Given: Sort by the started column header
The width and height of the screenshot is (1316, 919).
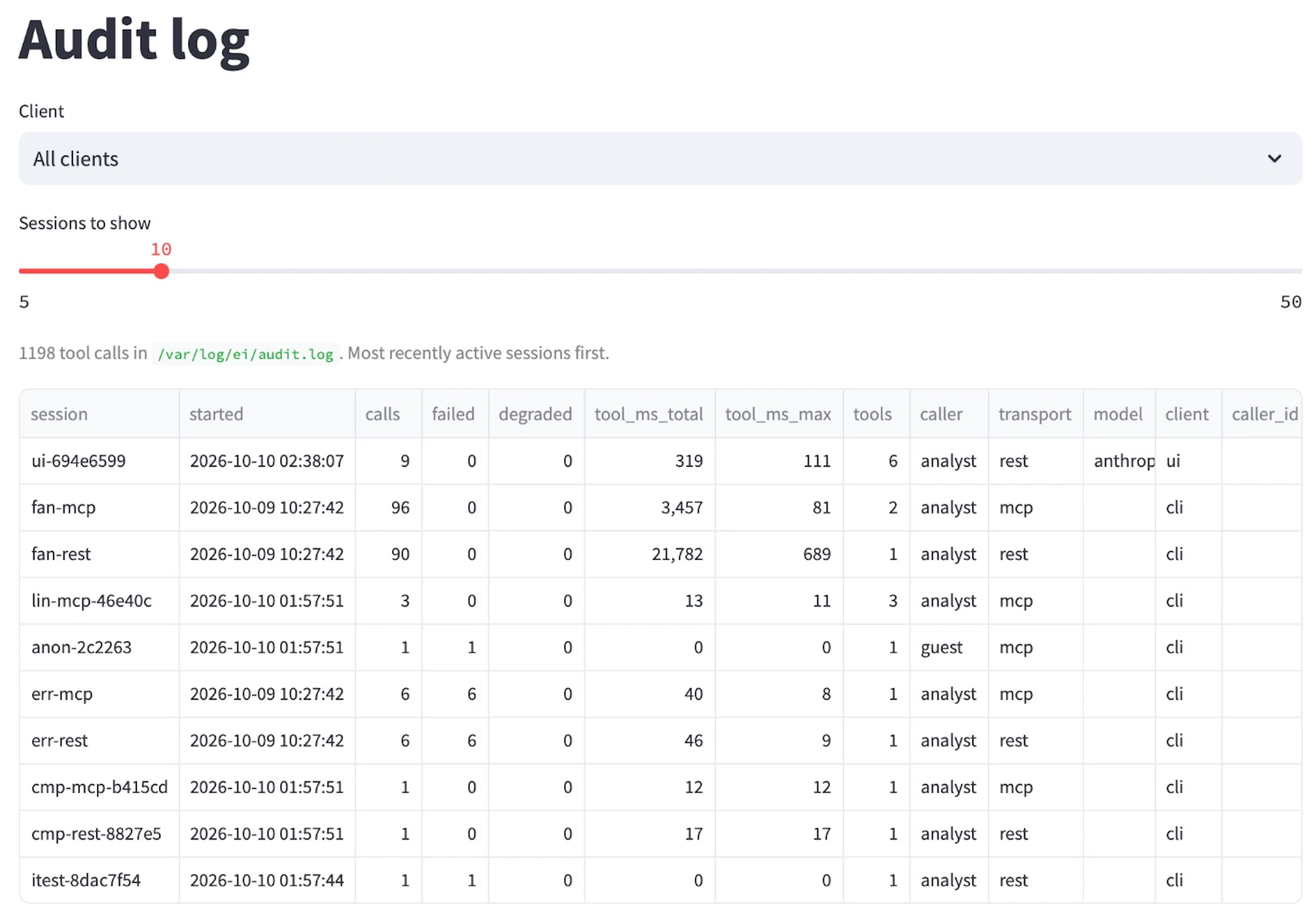Looking at the screenshot, I should coord(267,414).
